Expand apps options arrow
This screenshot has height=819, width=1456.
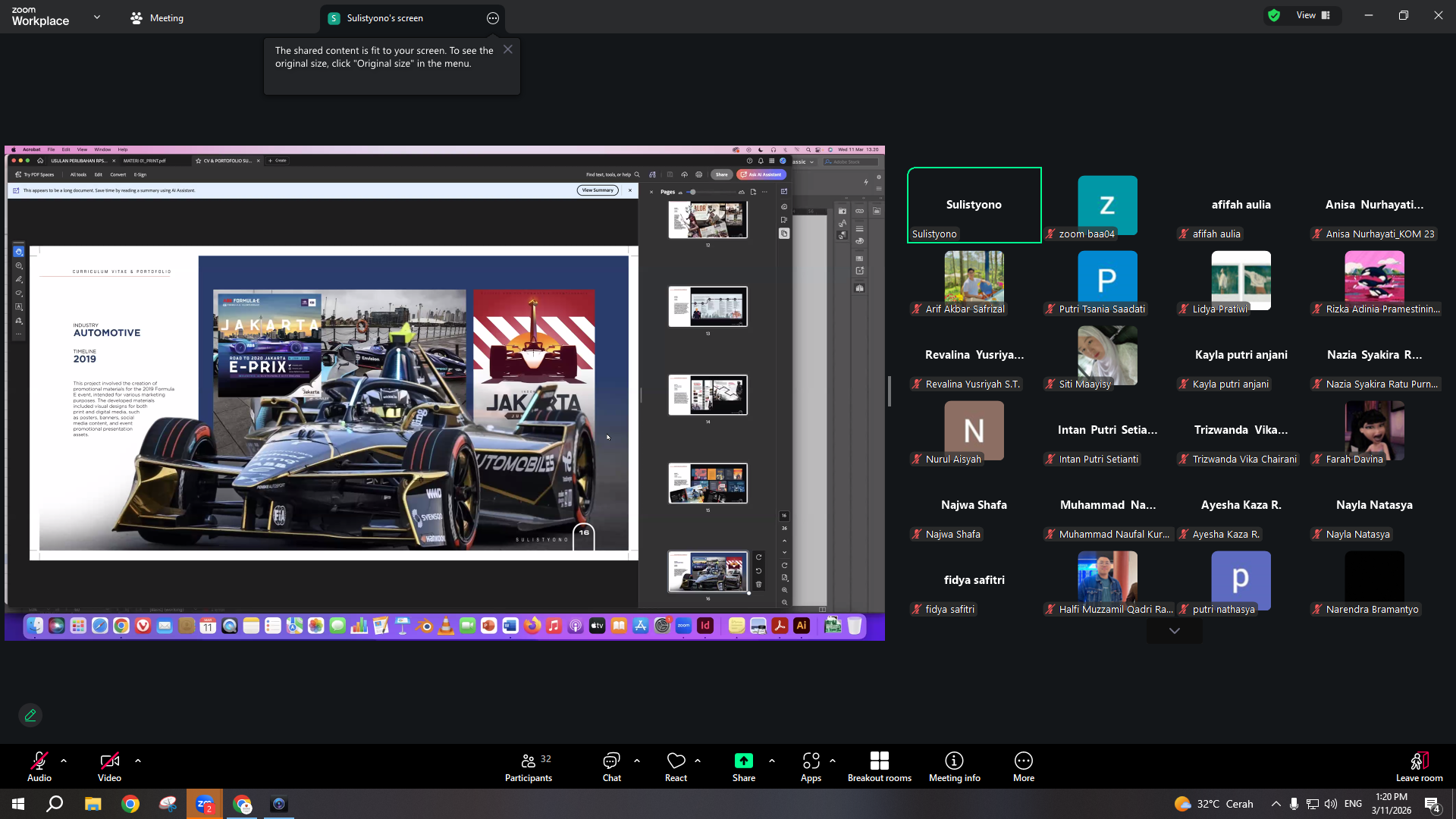833,761
